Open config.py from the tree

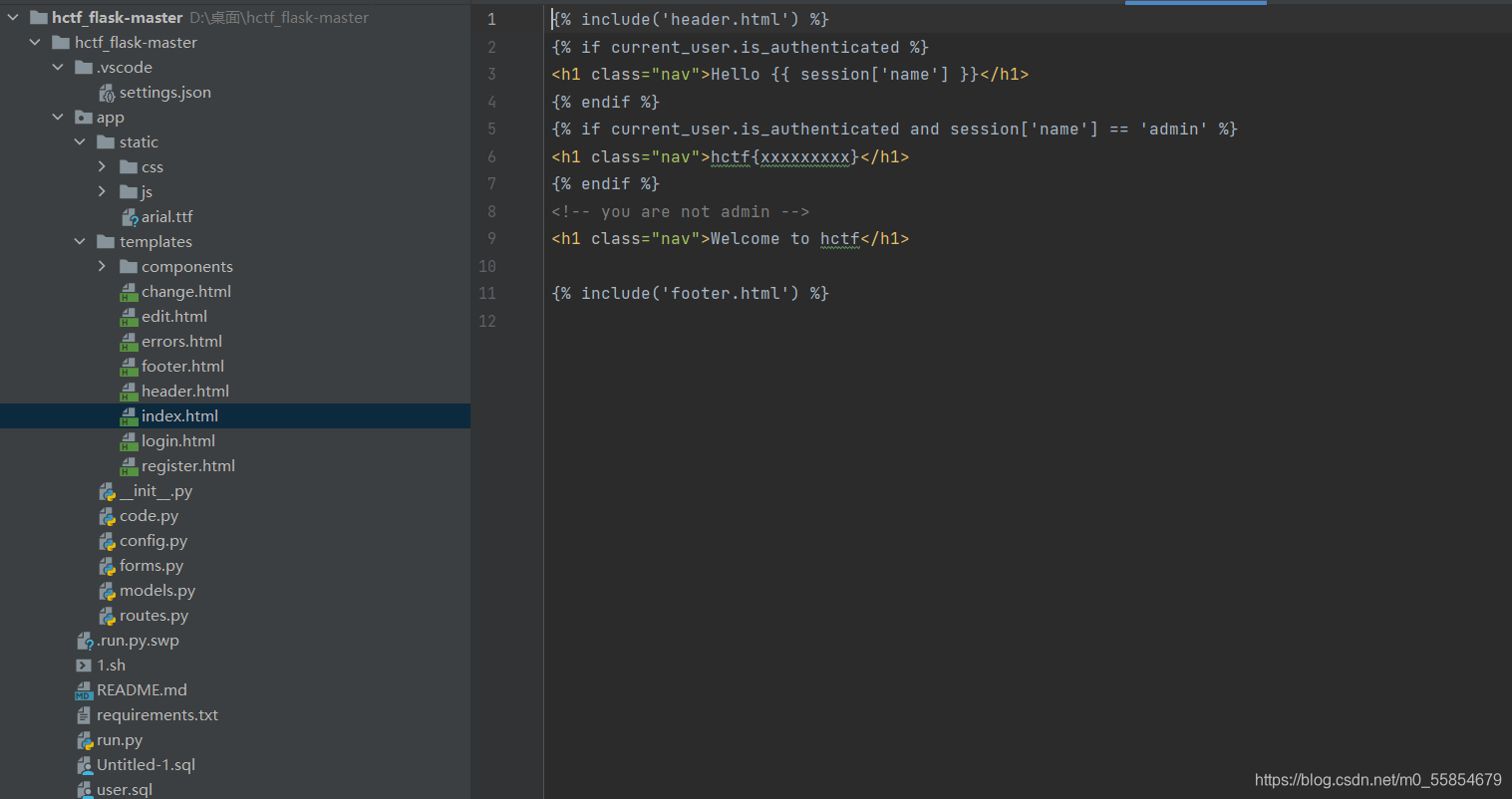click(153, 541)
